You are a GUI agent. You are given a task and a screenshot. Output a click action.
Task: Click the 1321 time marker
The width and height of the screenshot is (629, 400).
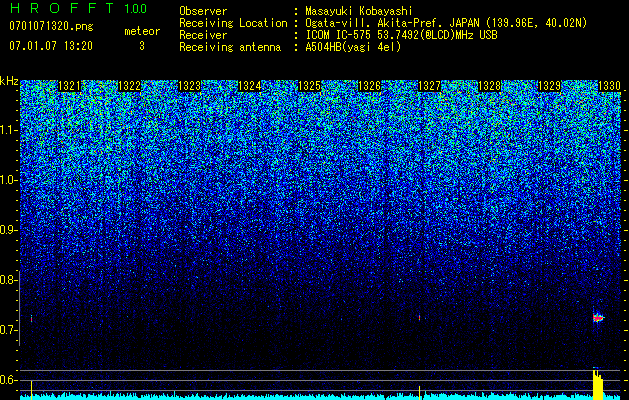point(69,86)
